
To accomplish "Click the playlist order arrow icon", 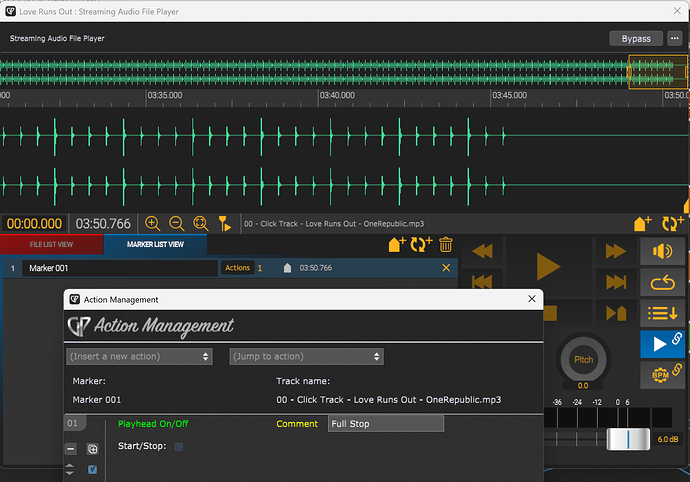I will point(662,313).
